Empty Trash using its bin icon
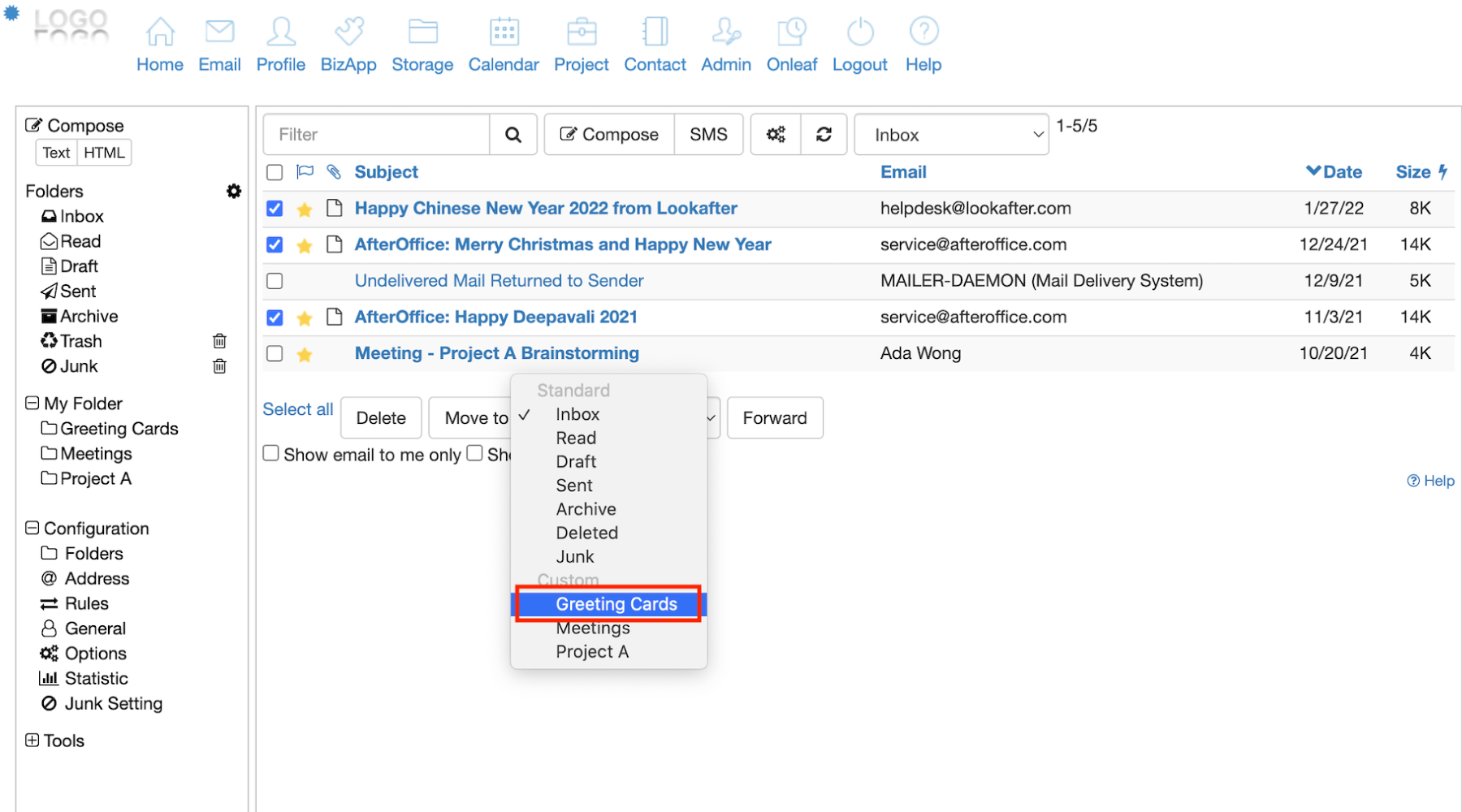 (219, 341)
